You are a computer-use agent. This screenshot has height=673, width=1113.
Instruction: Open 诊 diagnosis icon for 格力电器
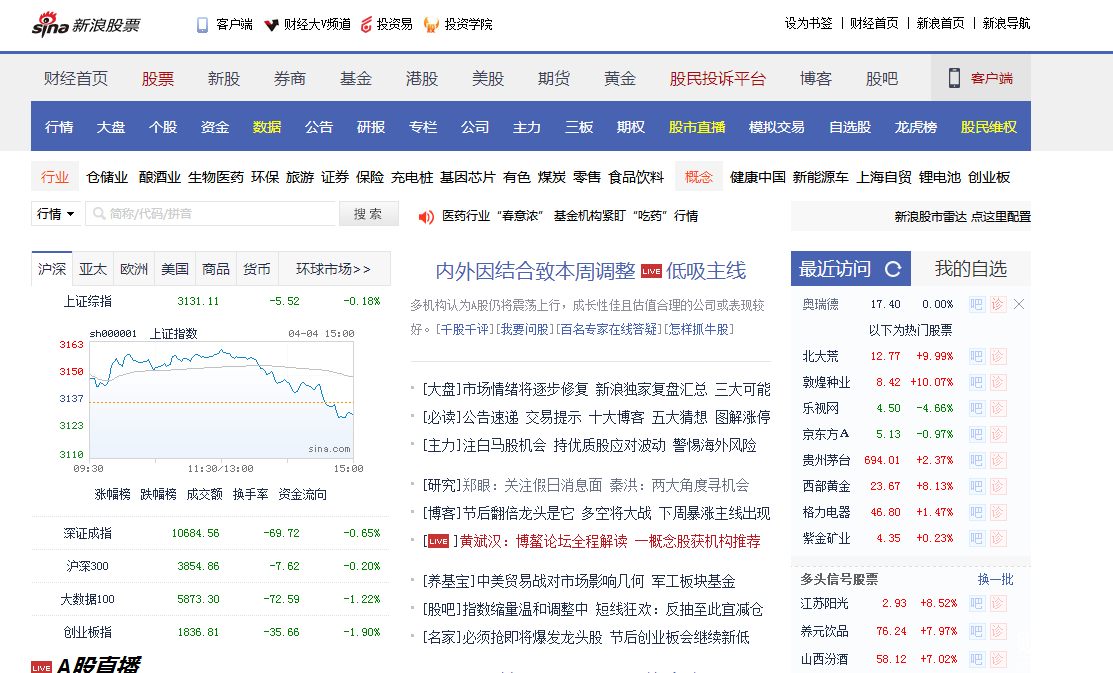click(997, 513)
